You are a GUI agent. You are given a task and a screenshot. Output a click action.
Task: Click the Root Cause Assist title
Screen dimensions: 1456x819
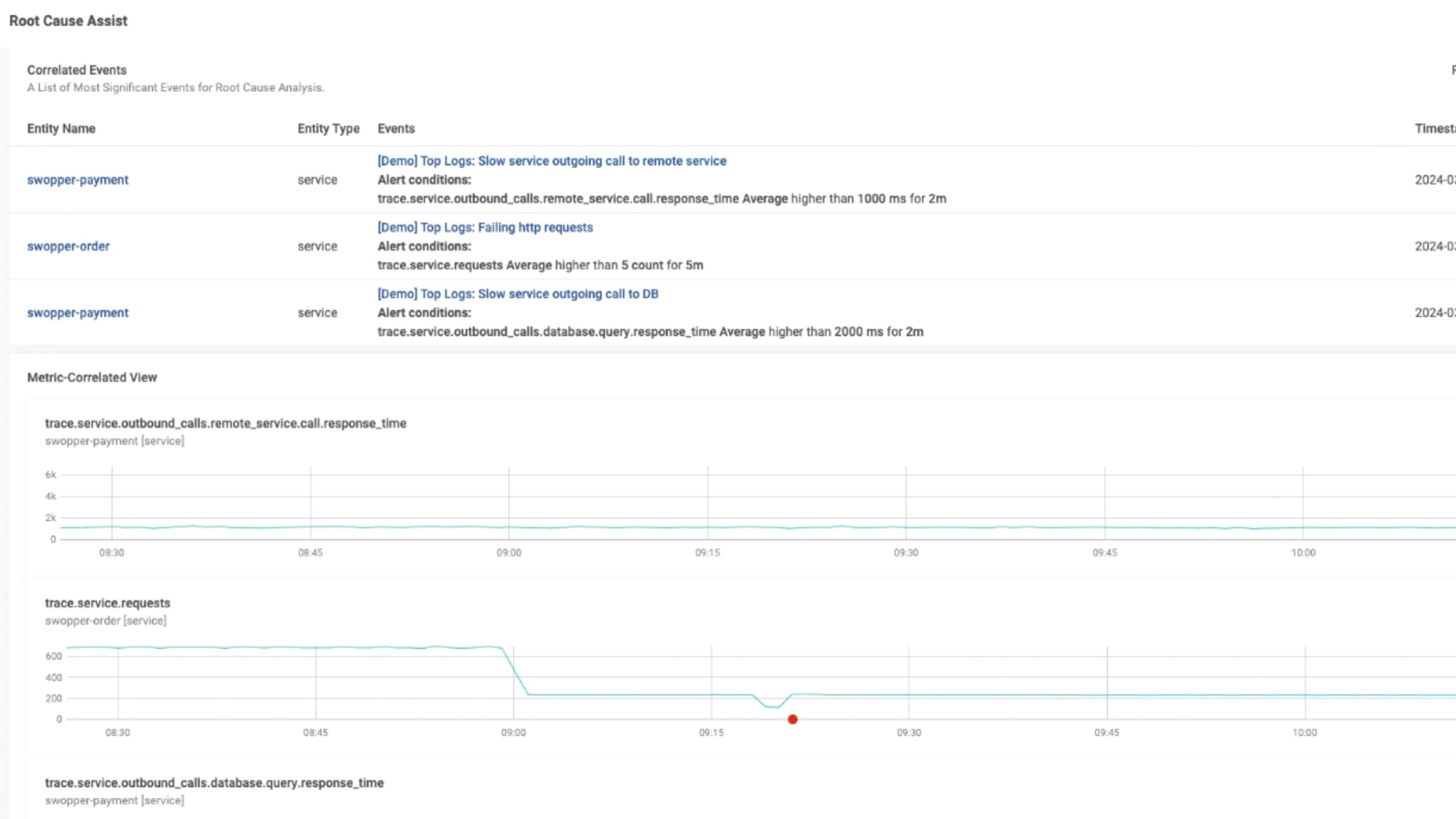[68, 20]
